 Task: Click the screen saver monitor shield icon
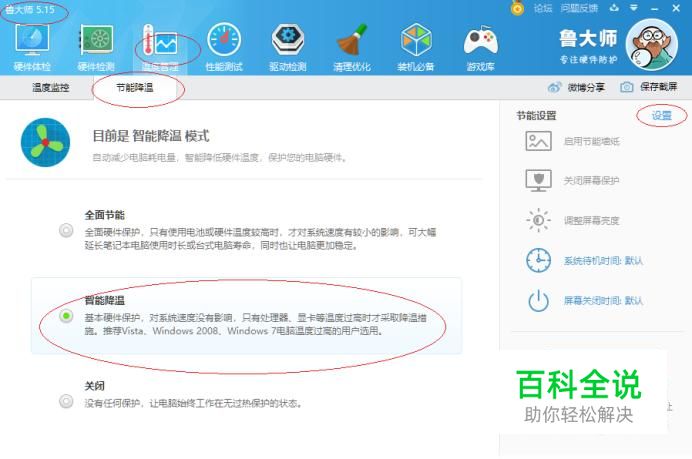(x=538, y=180)
